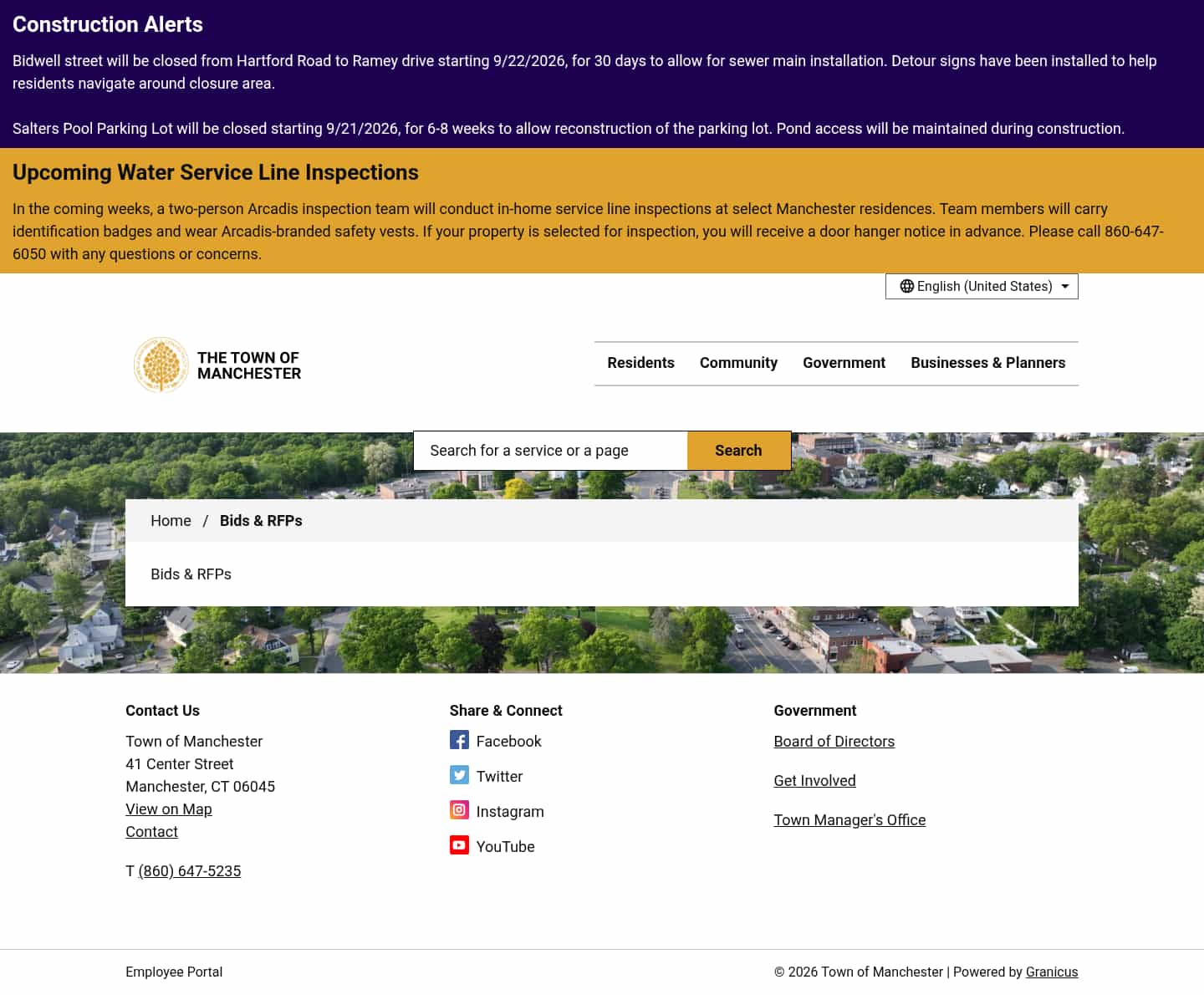
Task: Open the Residents menu
Action: point(640,363)
